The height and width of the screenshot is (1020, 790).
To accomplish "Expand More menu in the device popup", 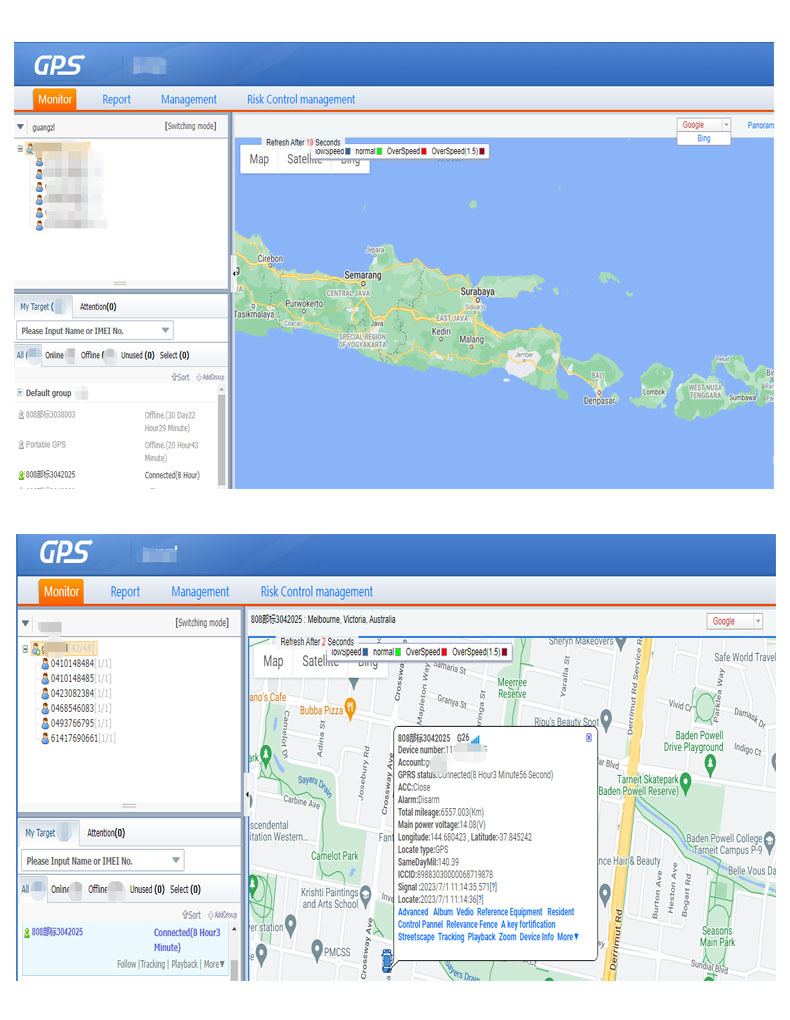I will coord(567,937).
